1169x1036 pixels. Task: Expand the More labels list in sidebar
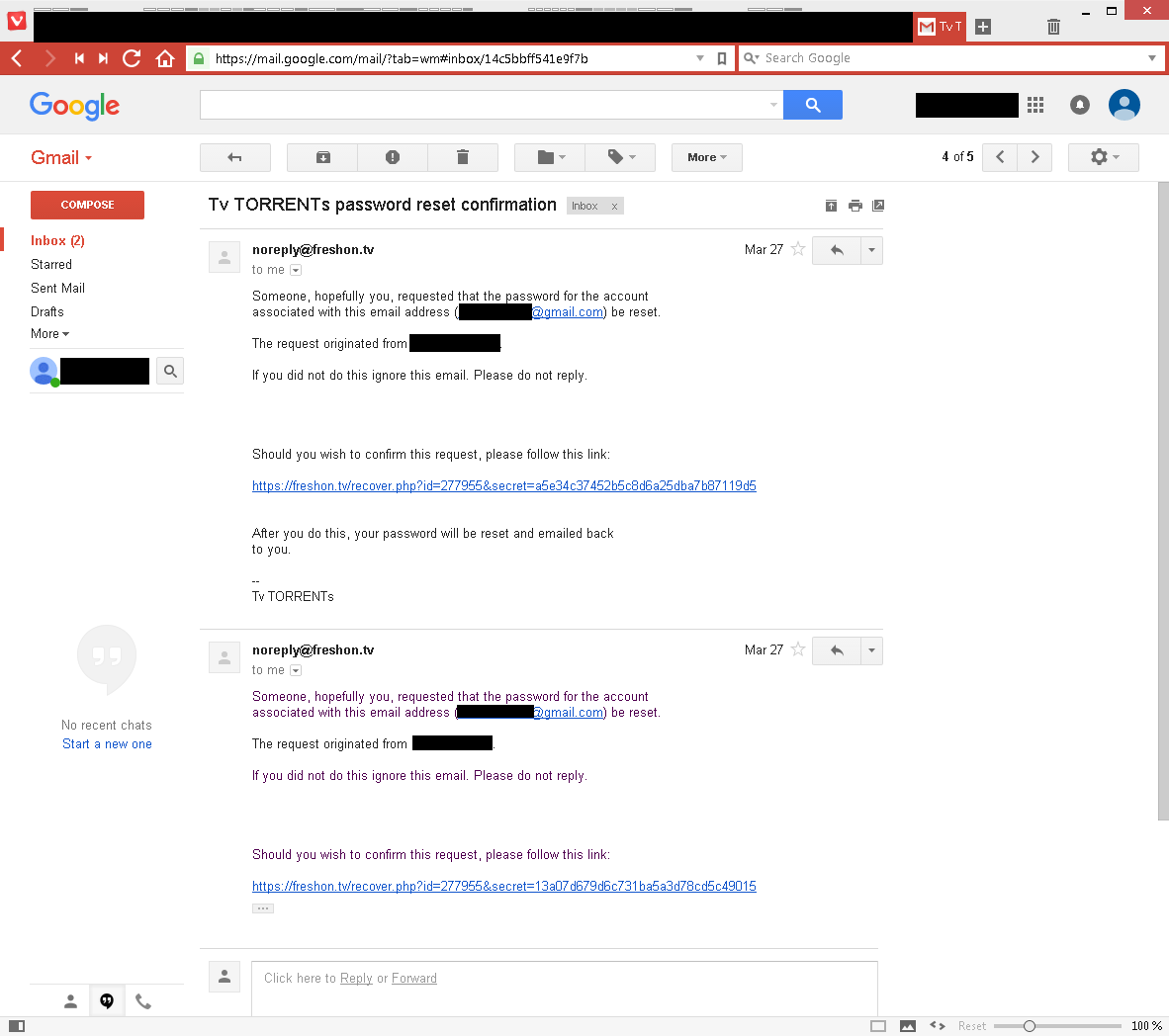pos(50,334)
